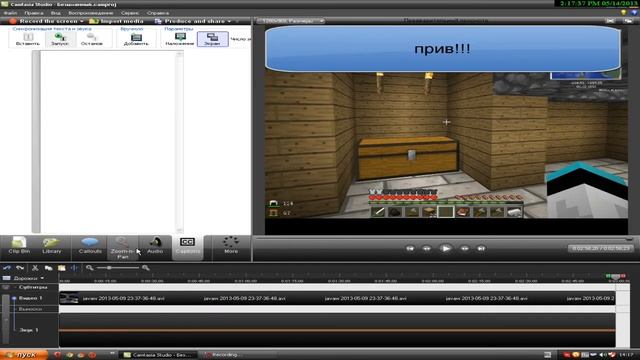Click Record the screen button
The image size is (640, 360).
pos(44,21)
